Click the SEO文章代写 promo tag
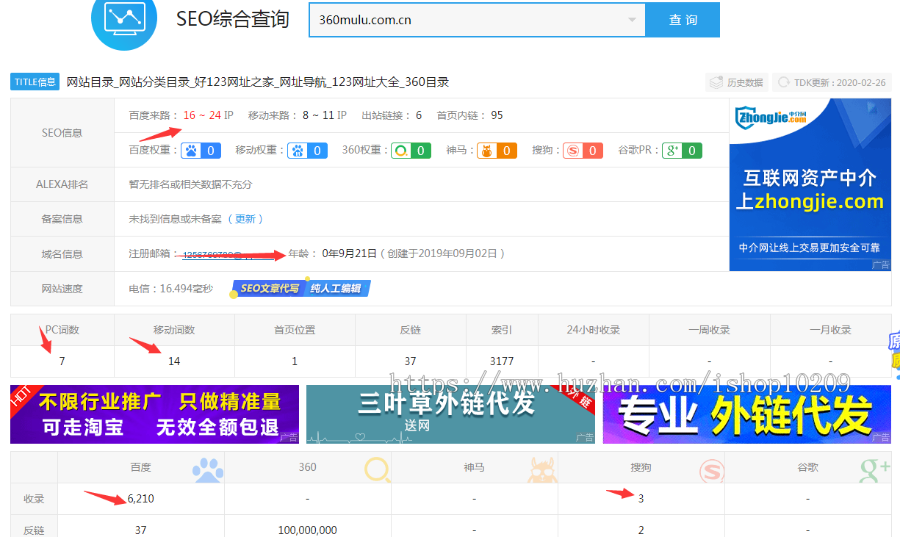The image size is (900, 537). (x=268, y=289)
